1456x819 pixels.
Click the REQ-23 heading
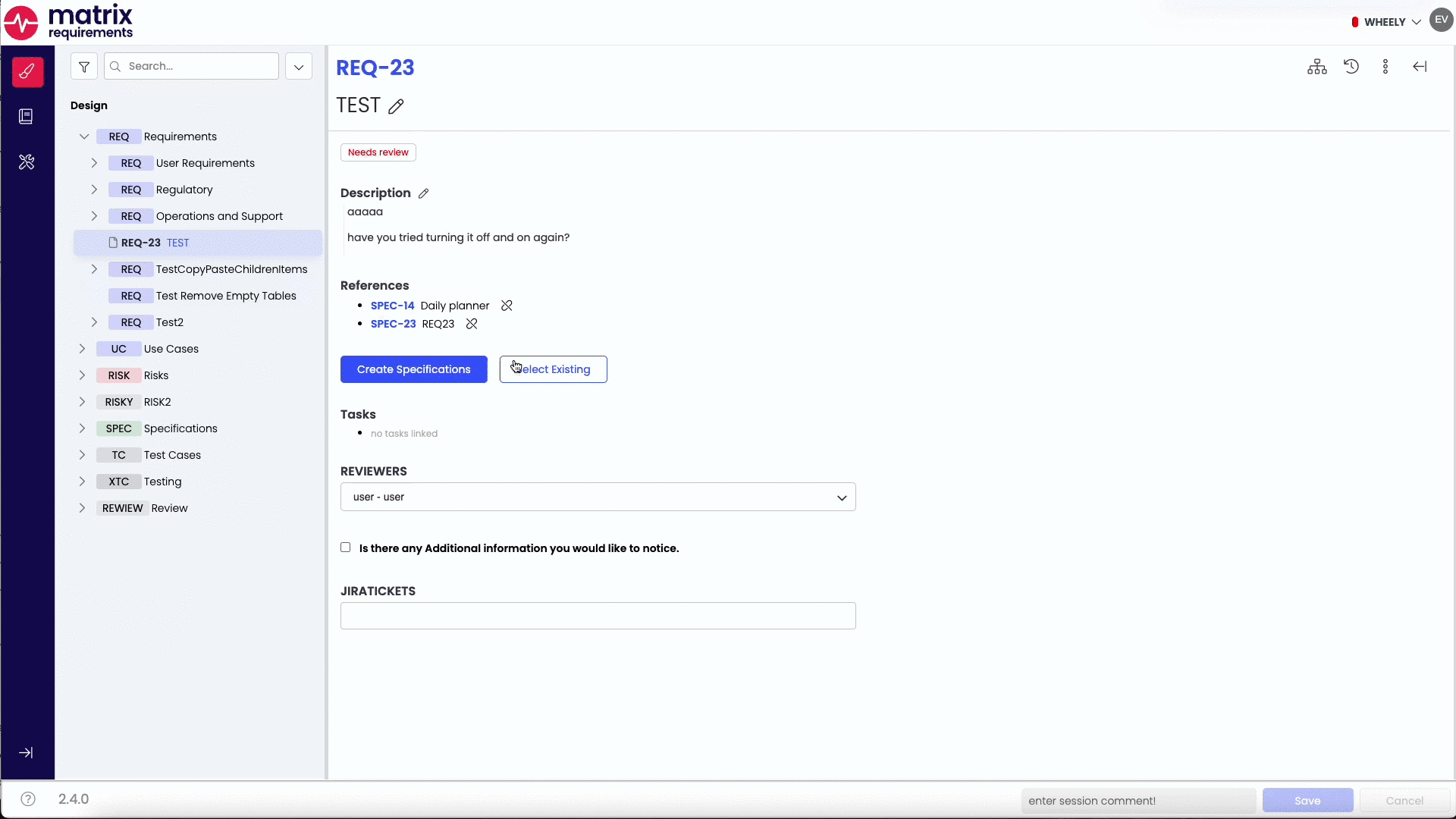pos(375,67)
